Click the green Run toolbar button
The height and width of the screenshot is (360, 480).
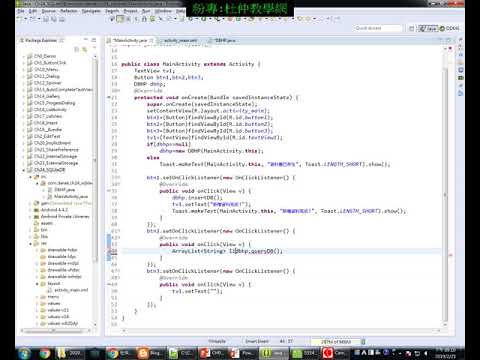pyautogui.click(x=203, y=19)
